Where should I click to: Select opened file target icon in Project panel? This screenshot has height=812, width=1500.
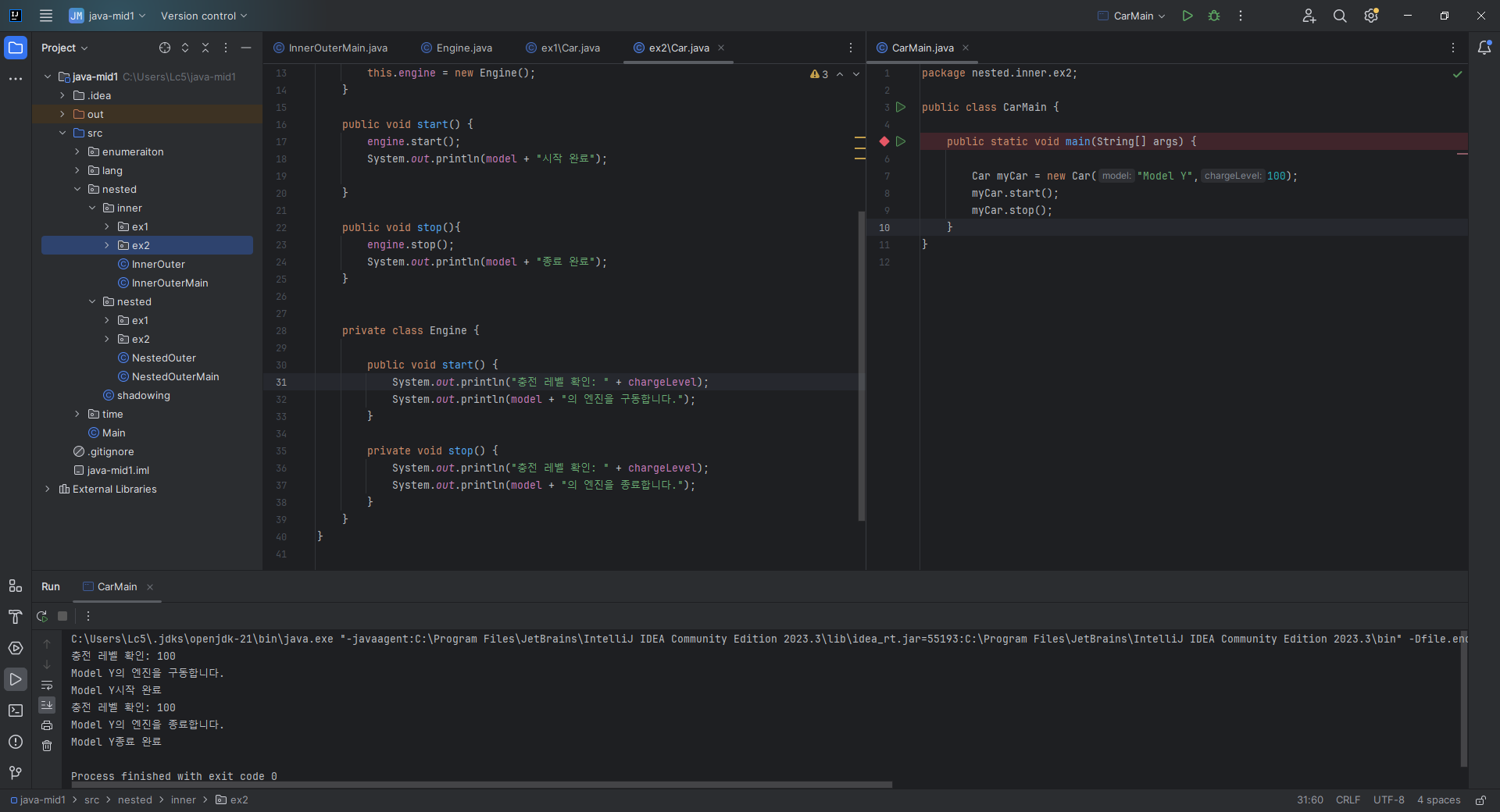pos(165,48)
